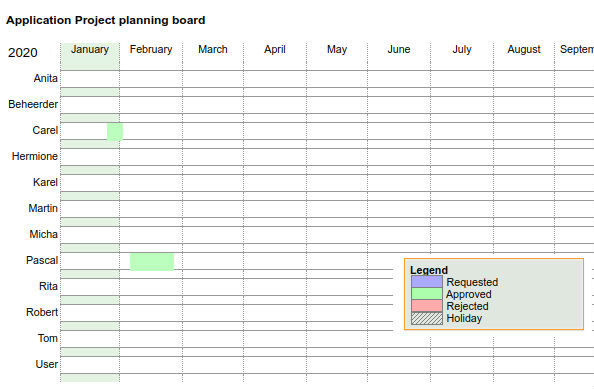Choose the August month header
The height and width of the screenshot is (389, 594).
(x=524, y=50)
